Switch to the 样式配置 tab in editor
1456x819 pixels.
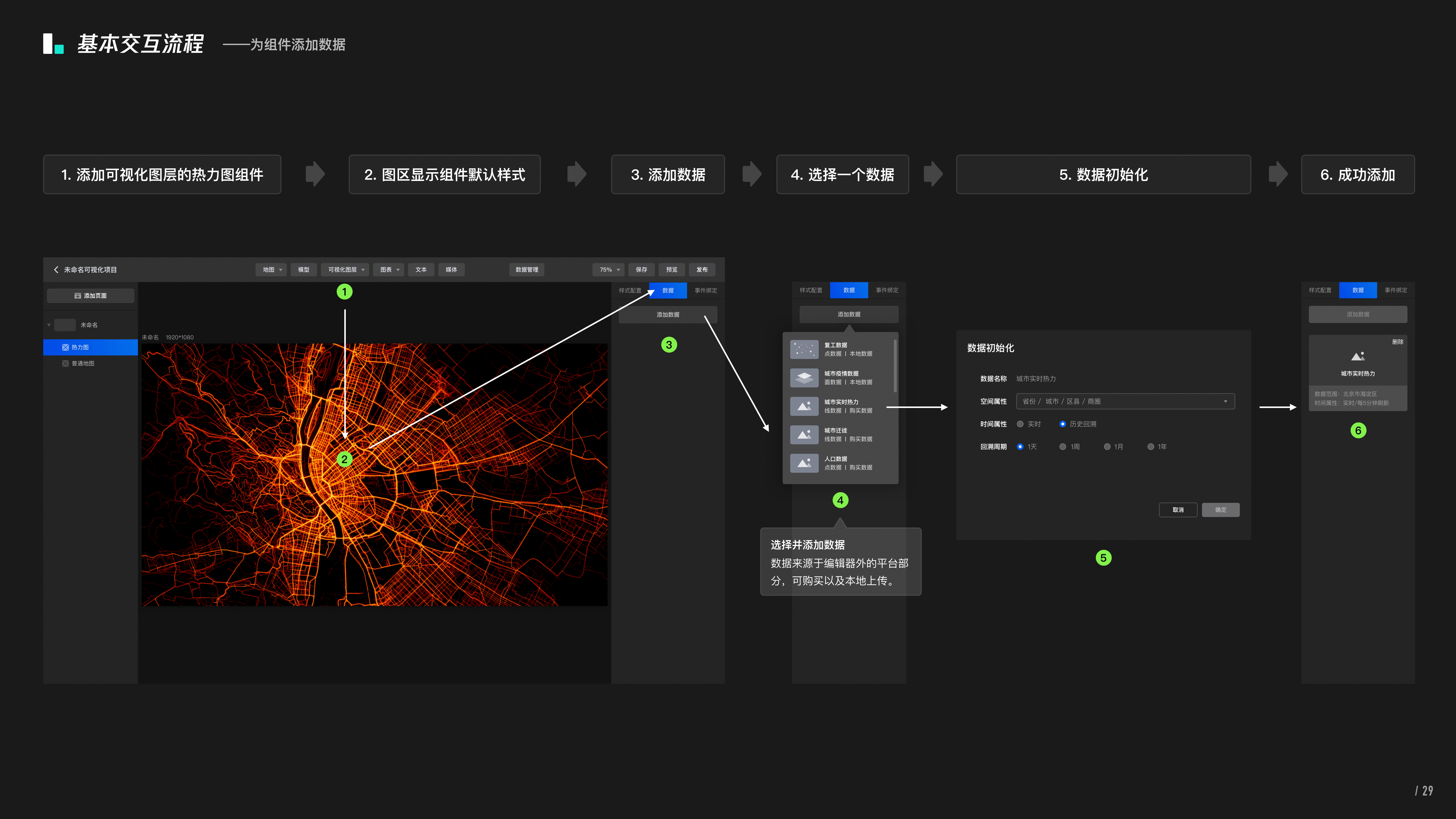pos(630,290)
